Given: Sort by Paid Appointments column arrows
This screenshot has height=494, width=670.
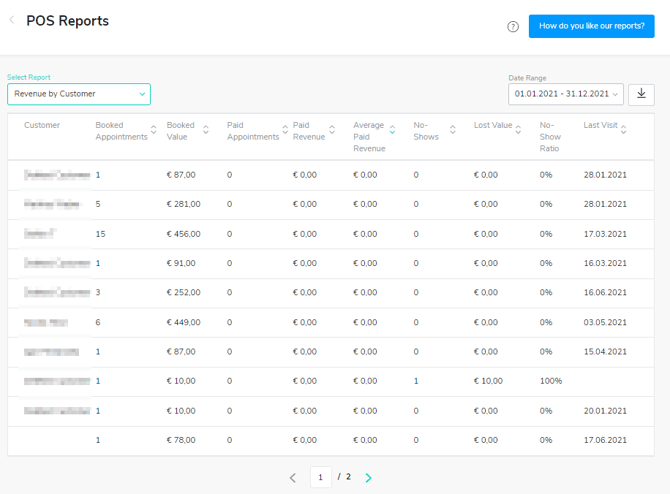Looking at the screenshot, I should click(x=285, y=130).
